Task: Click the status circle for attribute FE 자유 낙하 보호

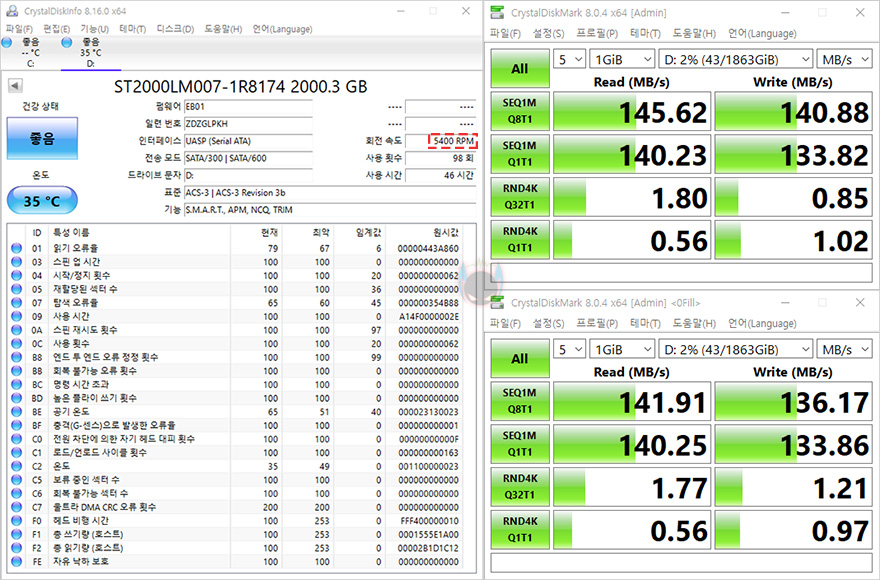Action: [x=16, y=561]
